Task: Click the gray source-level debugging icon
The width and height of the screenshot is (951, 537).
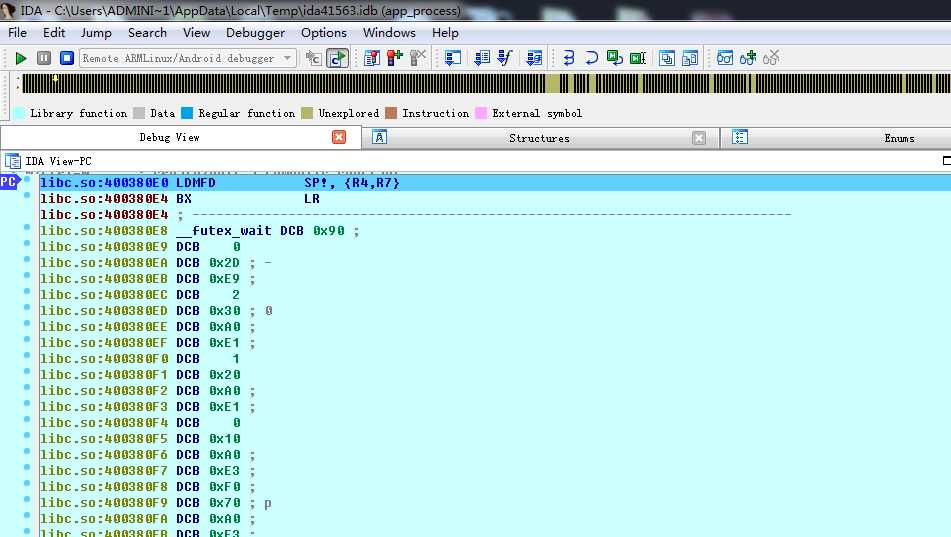Action: 314,58
